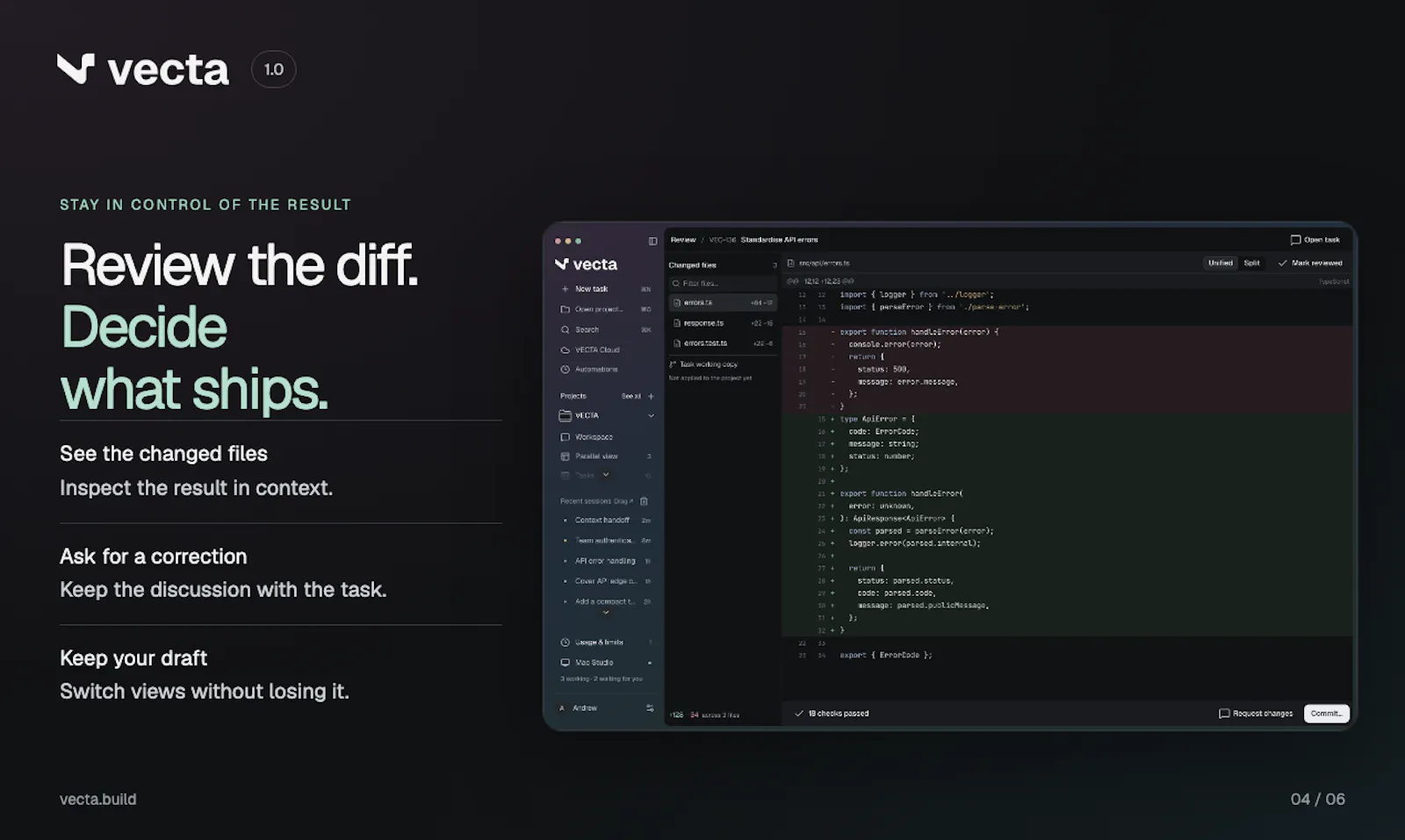Click the Workspace chat icon
The width and height of the screenshot is (1405, 840).
pyautogui.click(x=565, y=436)
